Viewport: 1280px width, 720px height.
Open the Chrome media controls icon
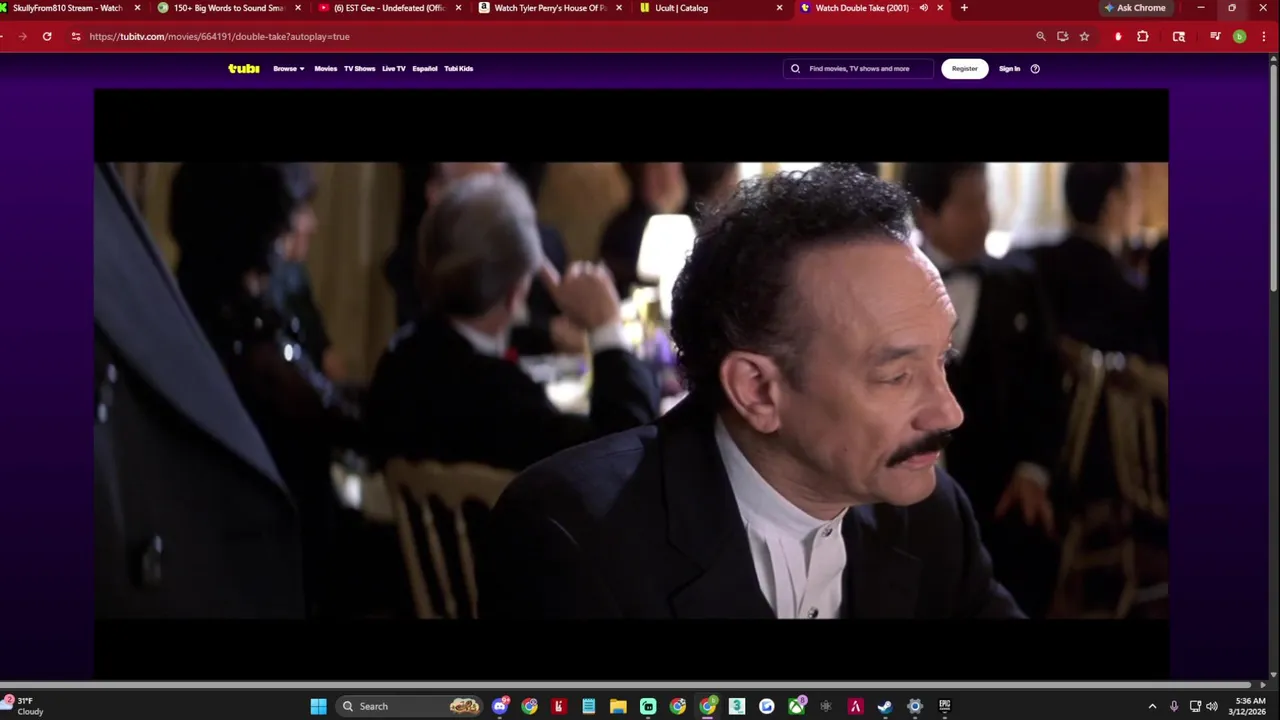coord(1215,36)
